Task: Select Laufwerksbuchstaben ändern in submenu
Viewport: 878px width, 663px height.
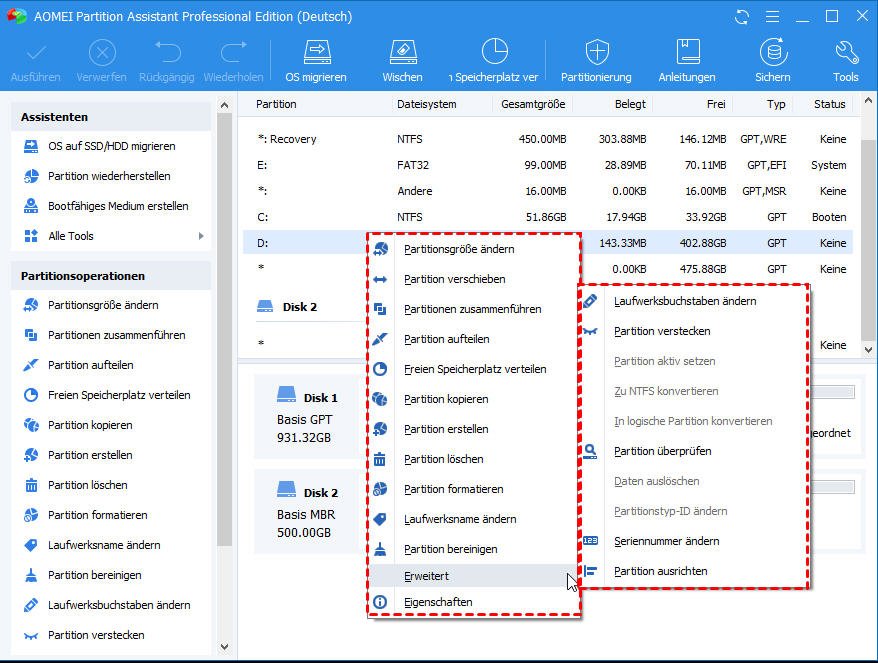Action: pos(693,301)
